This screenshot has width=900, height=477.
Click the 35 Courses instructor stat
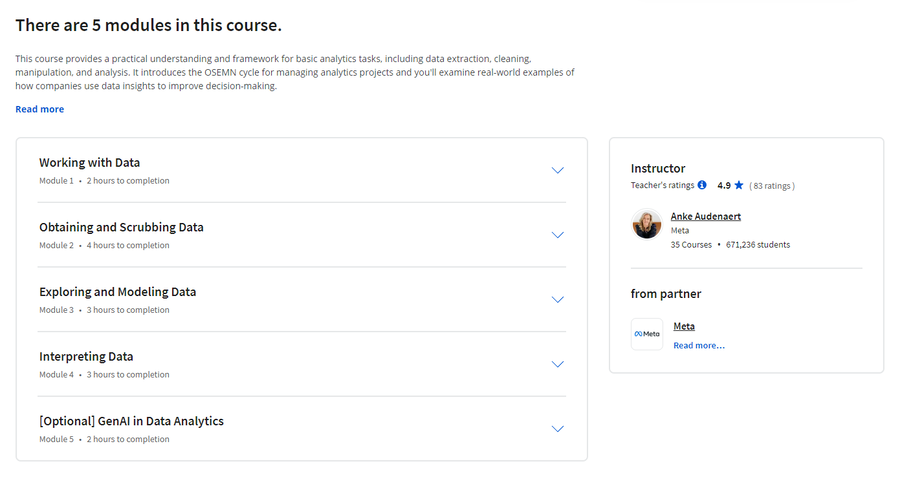691,245
